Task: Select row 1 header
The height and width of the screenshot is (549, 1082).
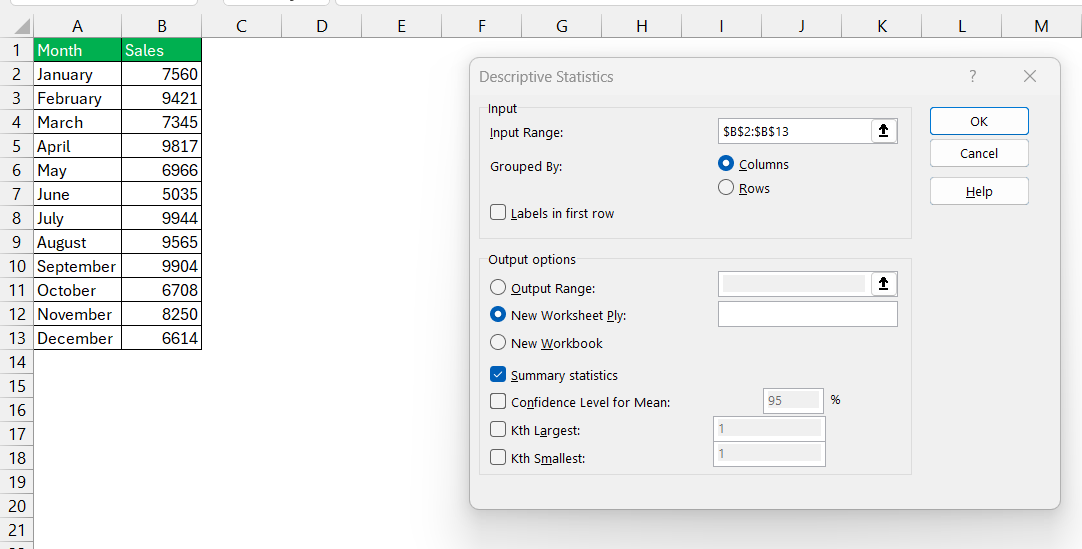Action: click(x=17, y=50)
